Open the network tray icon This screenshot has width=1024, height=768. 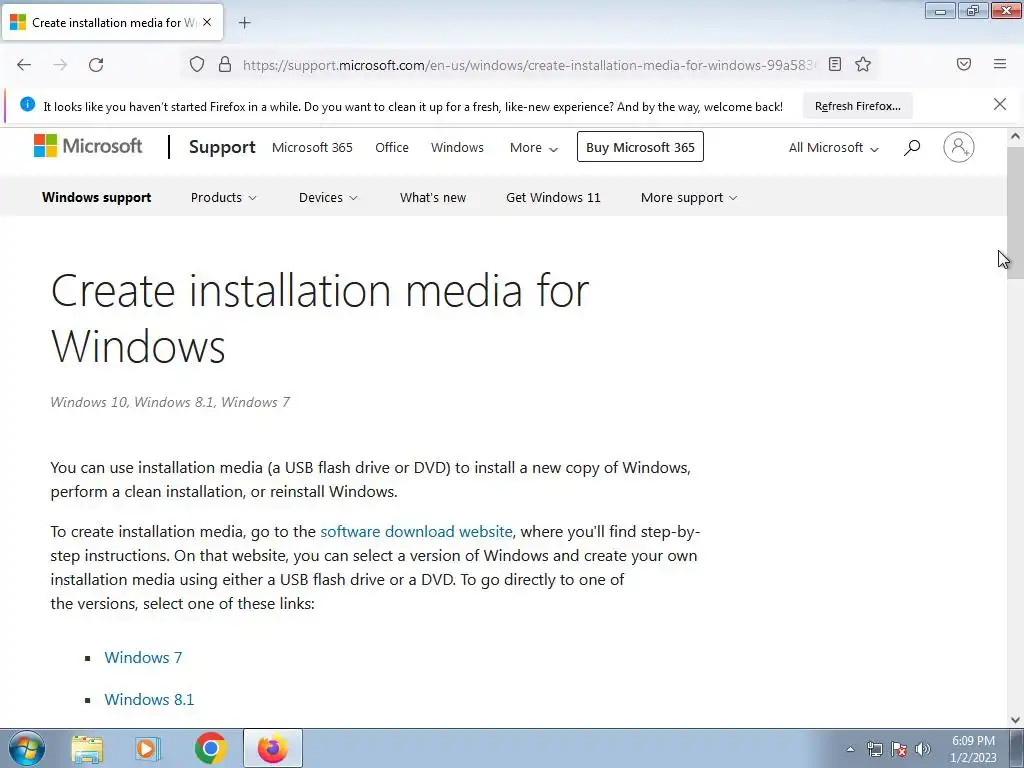pos(874,749)
